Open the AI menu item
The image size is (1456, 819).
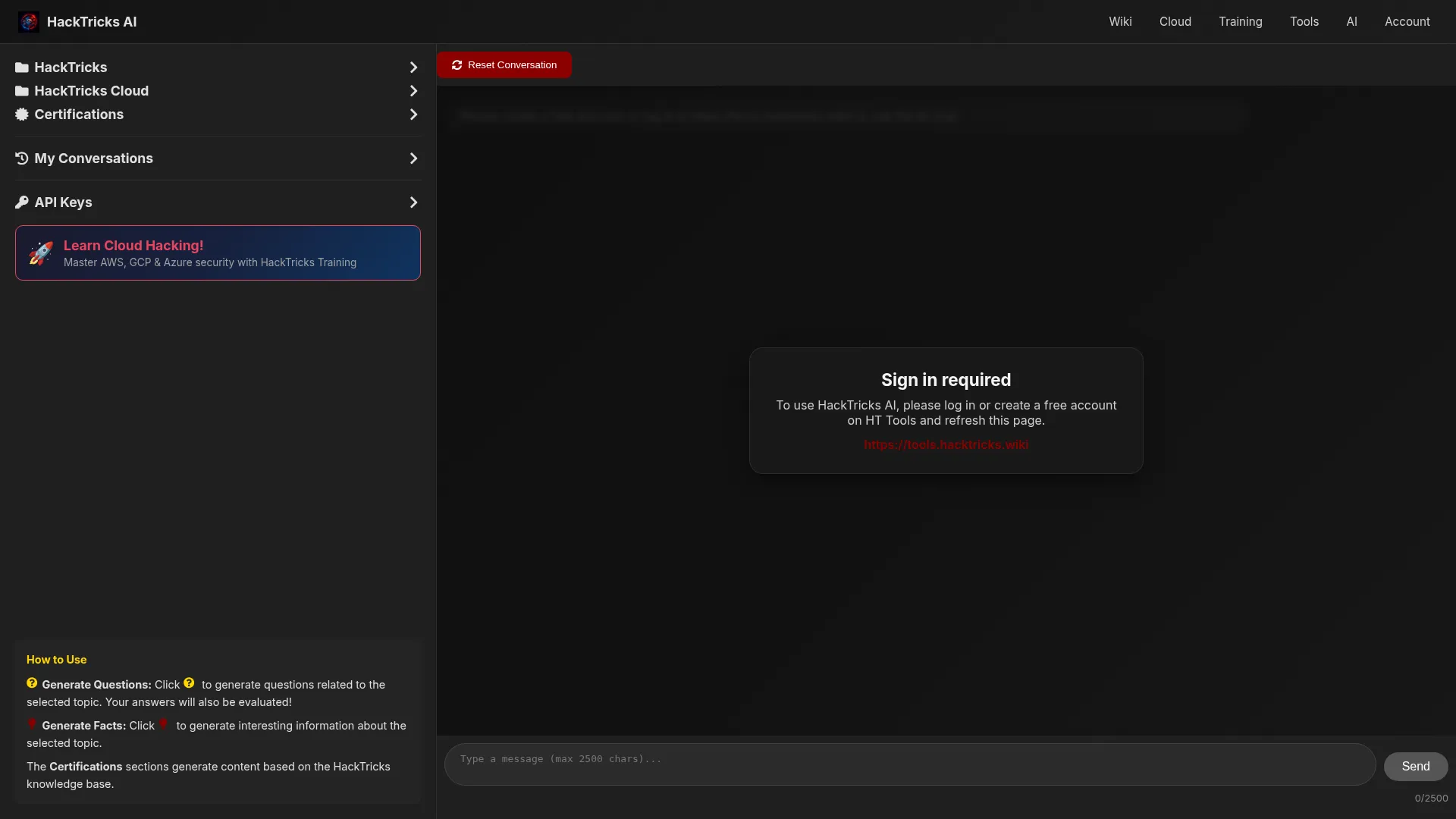(1351, 22)
